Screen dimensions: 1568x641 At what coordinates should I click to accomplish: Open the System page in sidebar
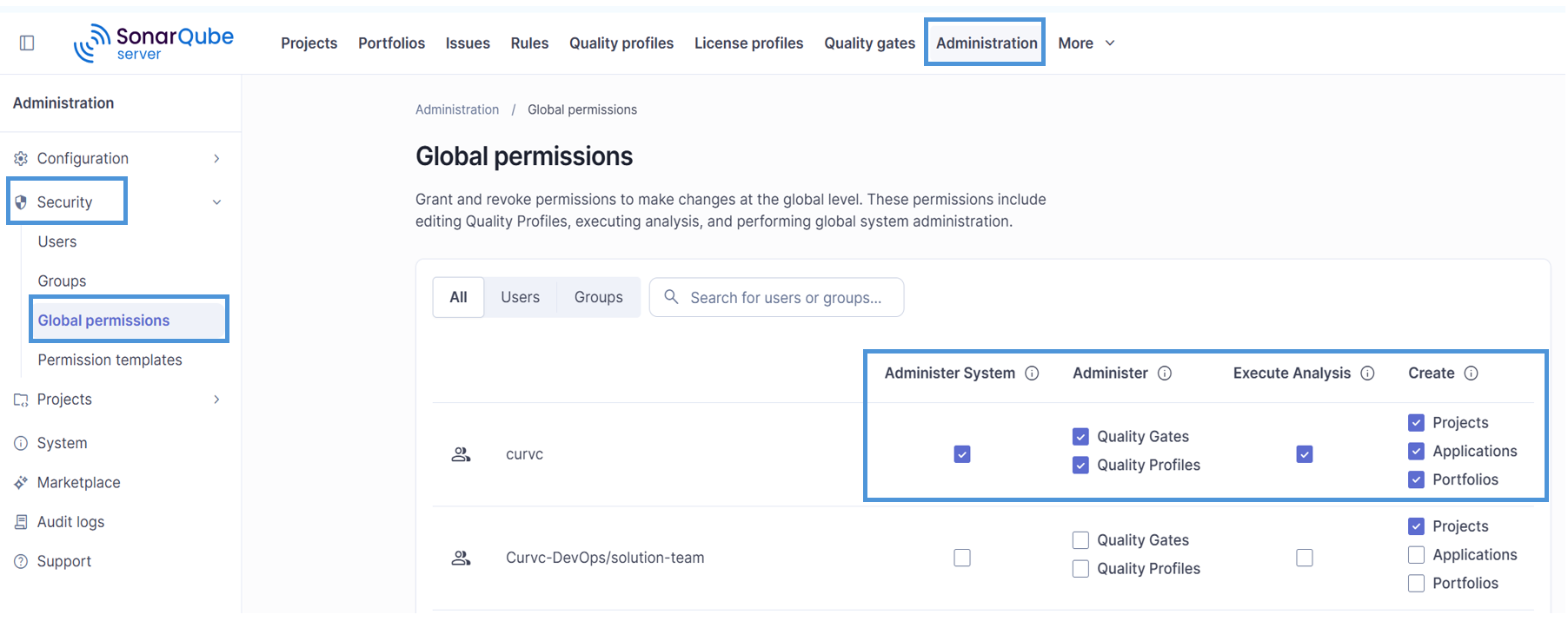point(62,443)
